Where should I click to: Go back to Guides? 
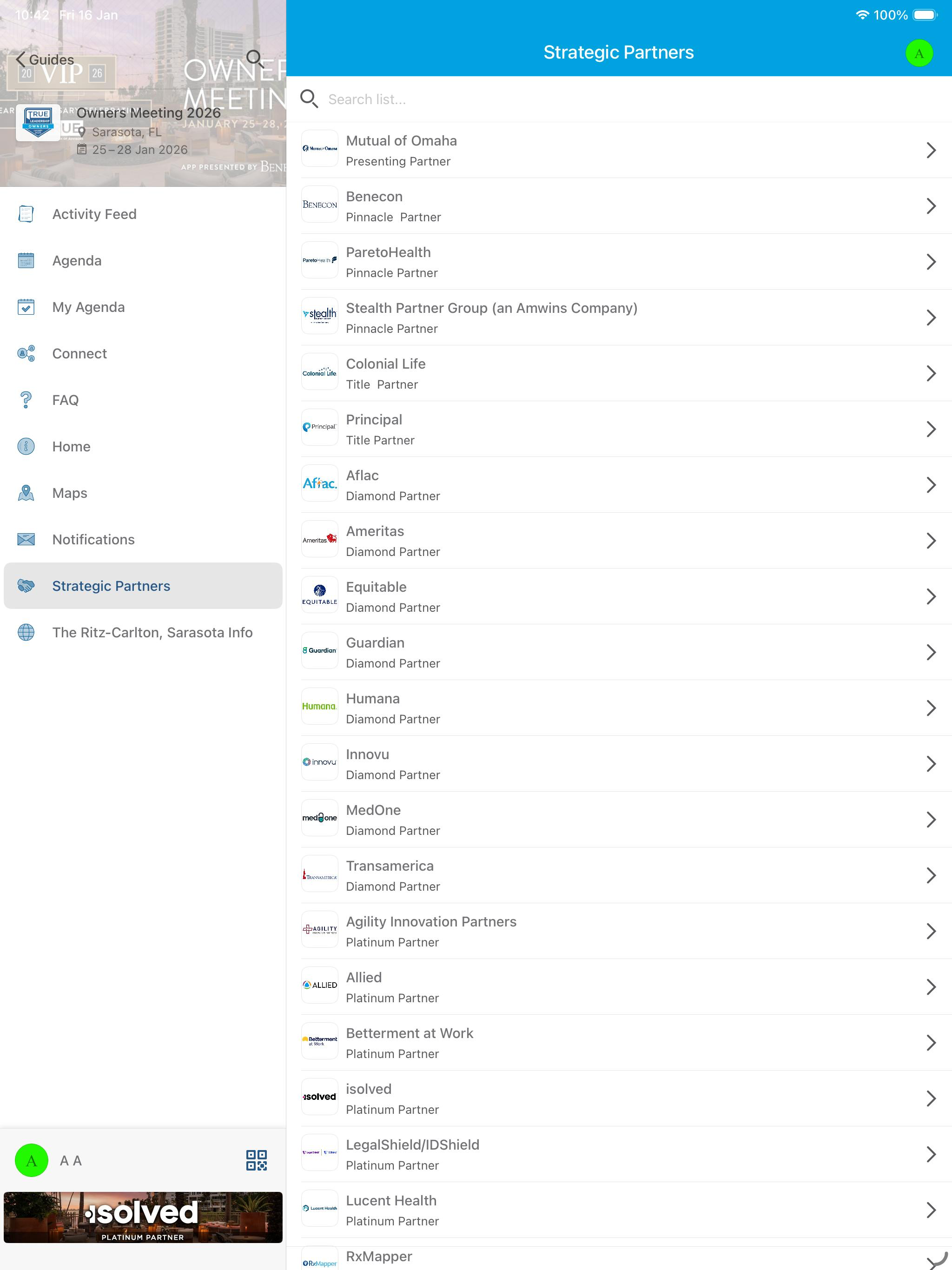coord(45,60)
